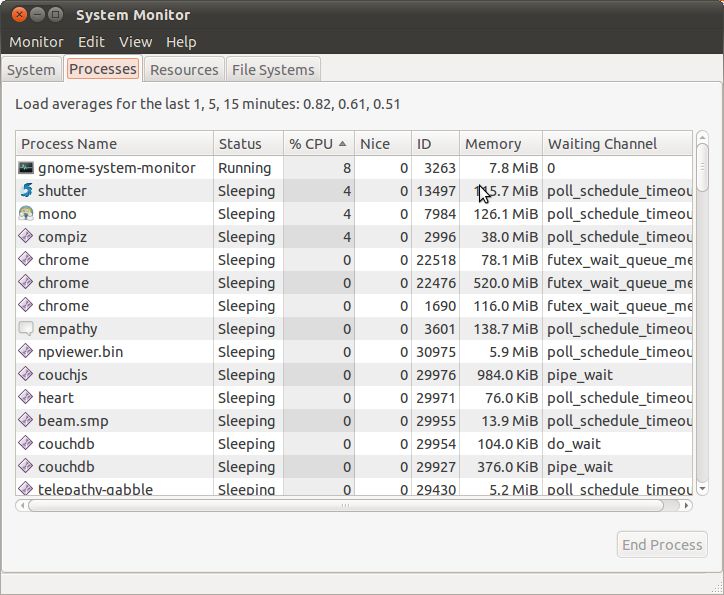
Task: Click the heart process icon
Action: click(x=25, y=397)
